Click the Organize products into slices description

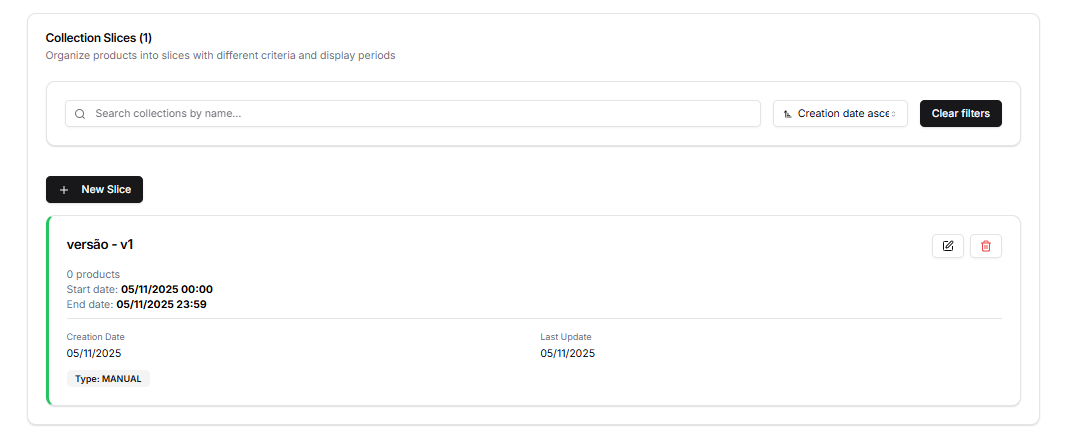point(220,56)
